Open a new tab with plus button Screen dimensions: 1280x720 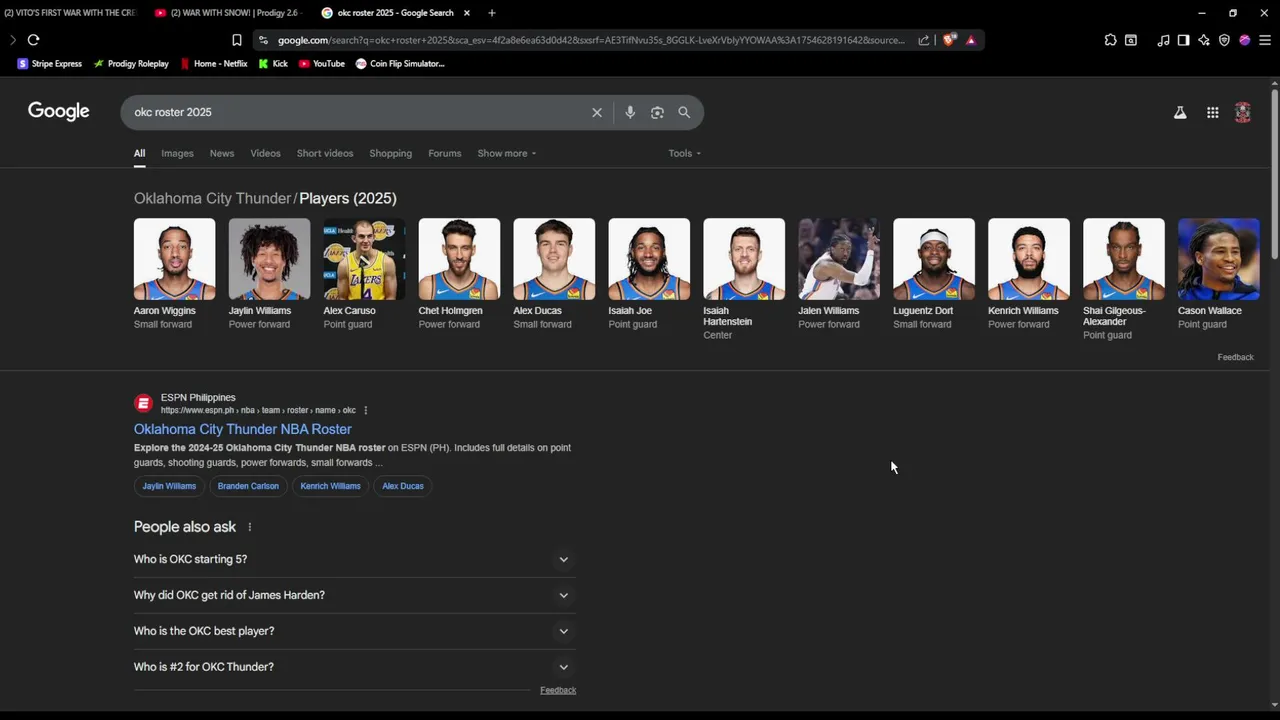point(491,13)
